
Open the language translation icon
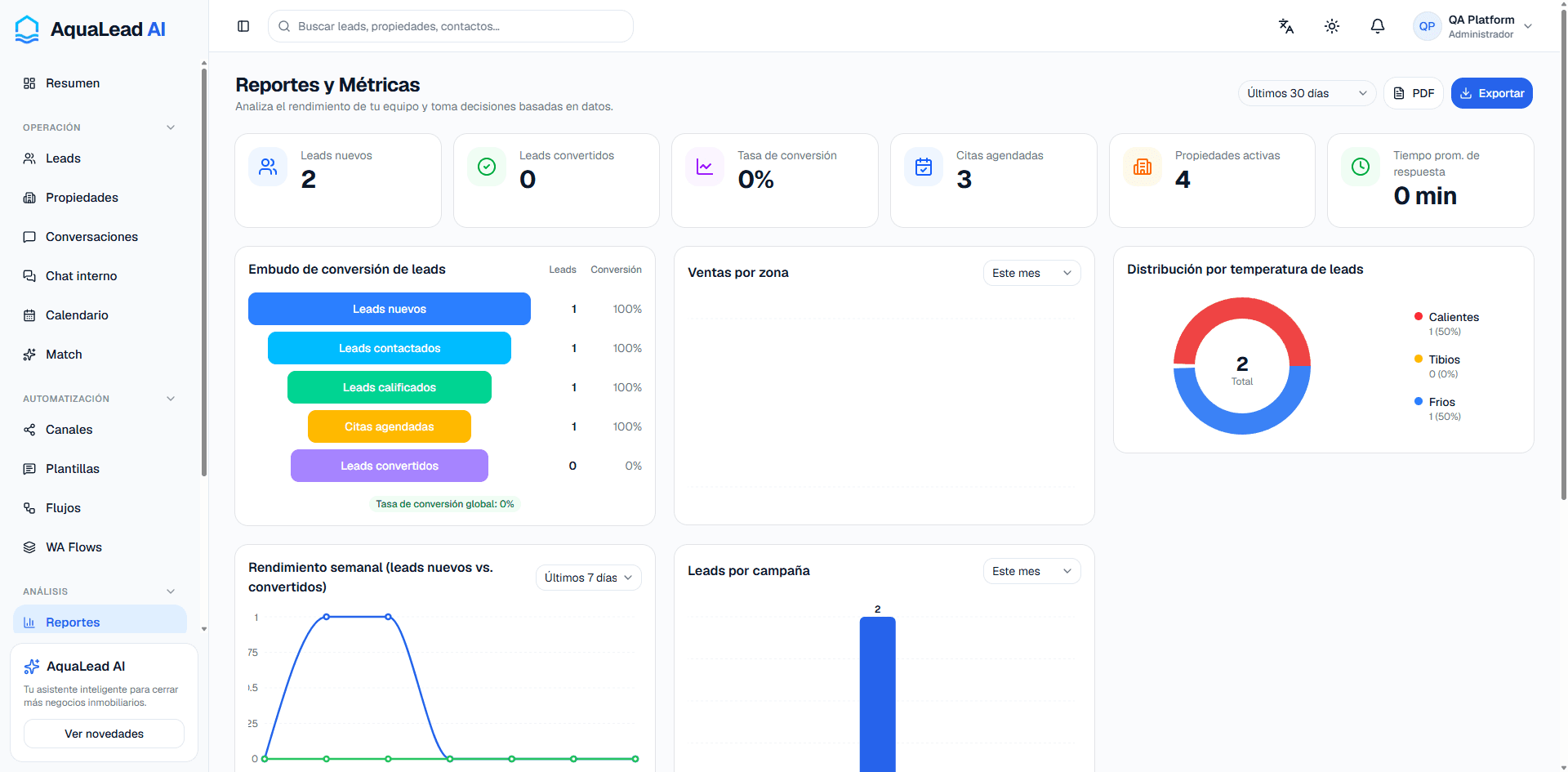coord(1286,26)
